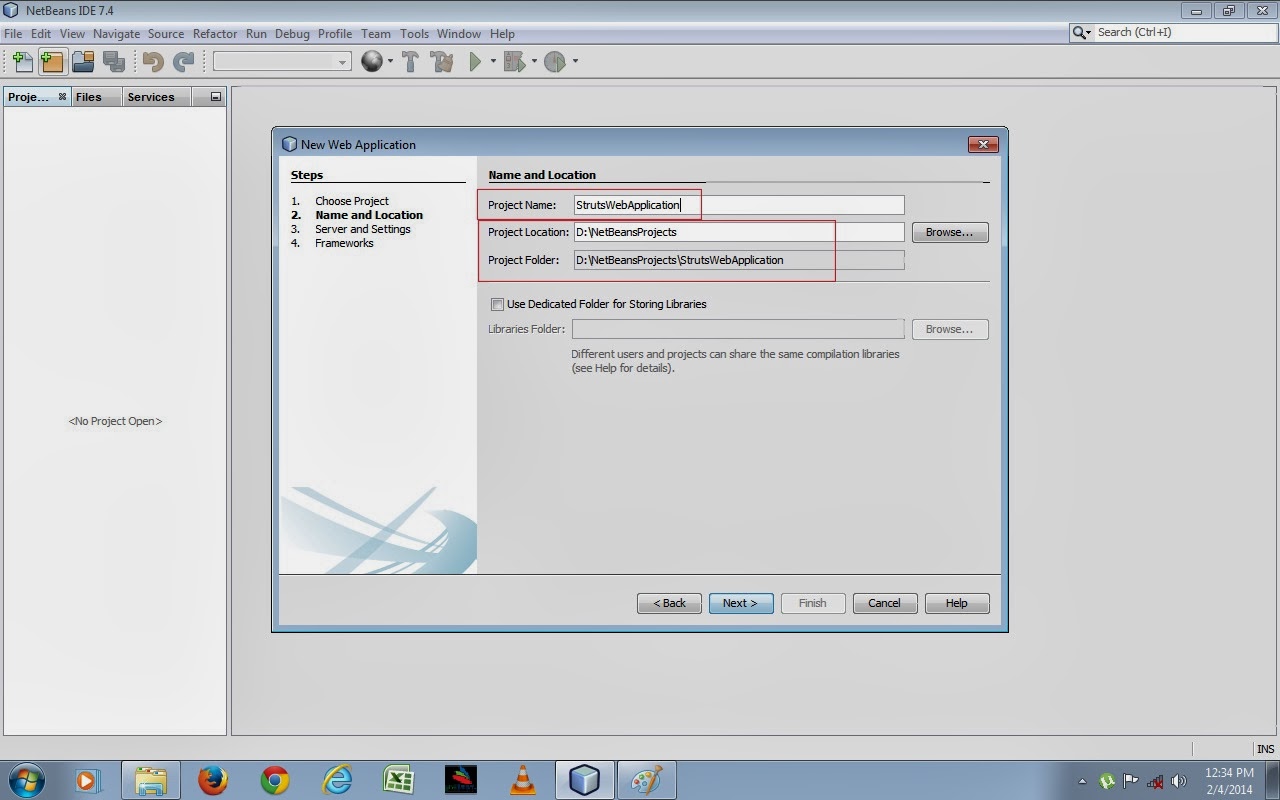Open the Run Project dropdown arrow
1280x800 pixels.
[493, 62]
